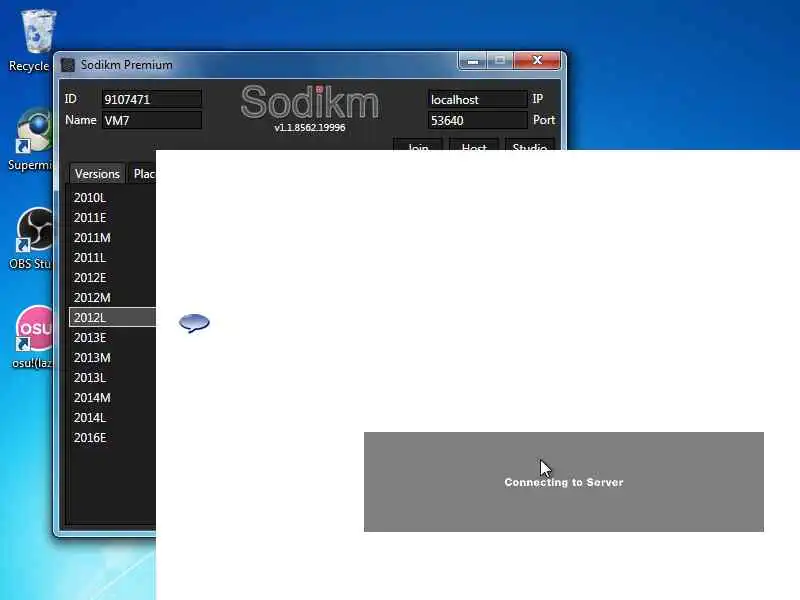
Task: Select version 2014L in the list
Action: click(112, 417)
